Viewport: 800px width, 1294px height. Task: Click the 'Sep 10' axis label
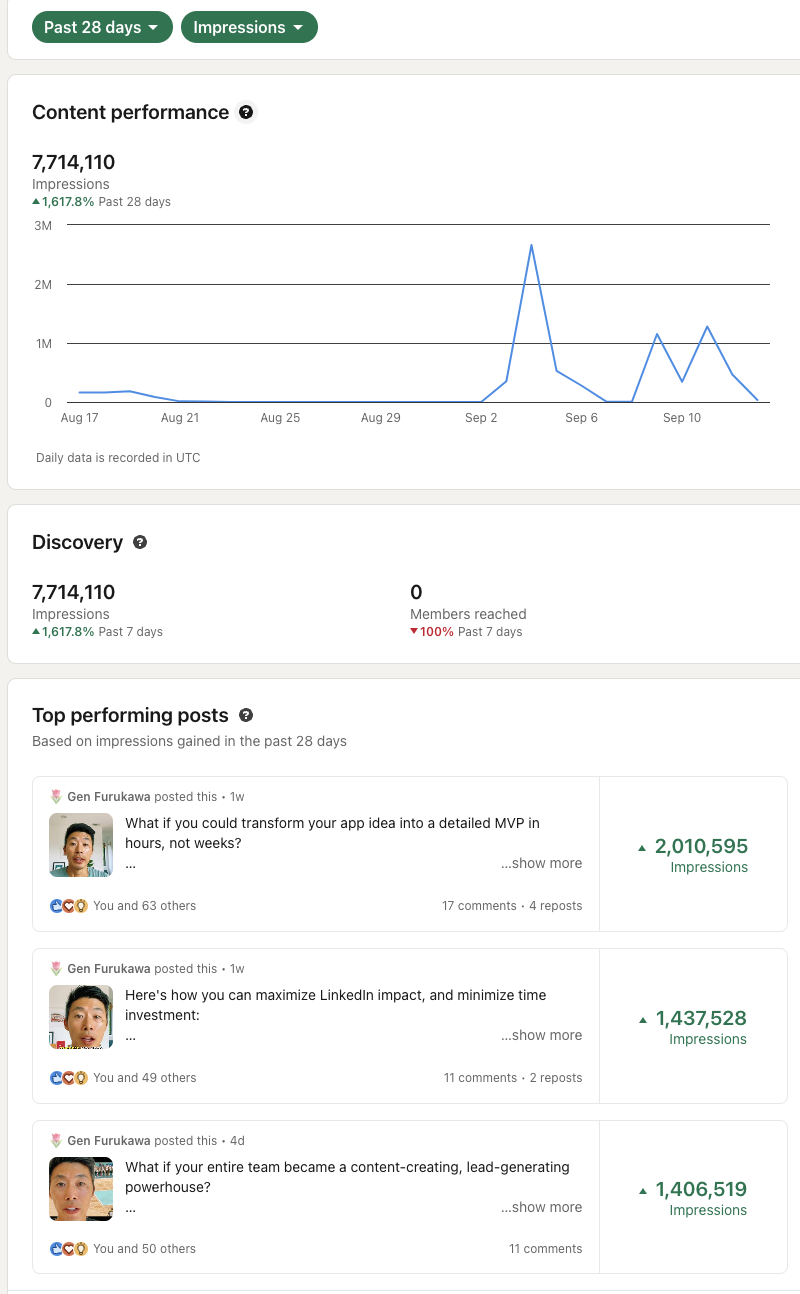pyautogui.click(x=682, y=418)
